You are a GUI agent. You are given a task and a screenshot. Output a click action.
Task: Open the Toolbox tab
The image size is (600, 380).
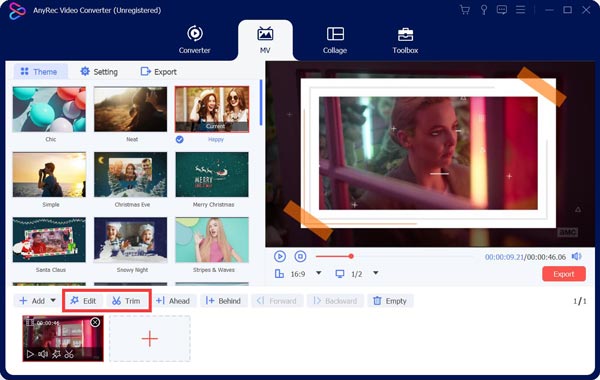pyautogui.click(x=405, y=39)
